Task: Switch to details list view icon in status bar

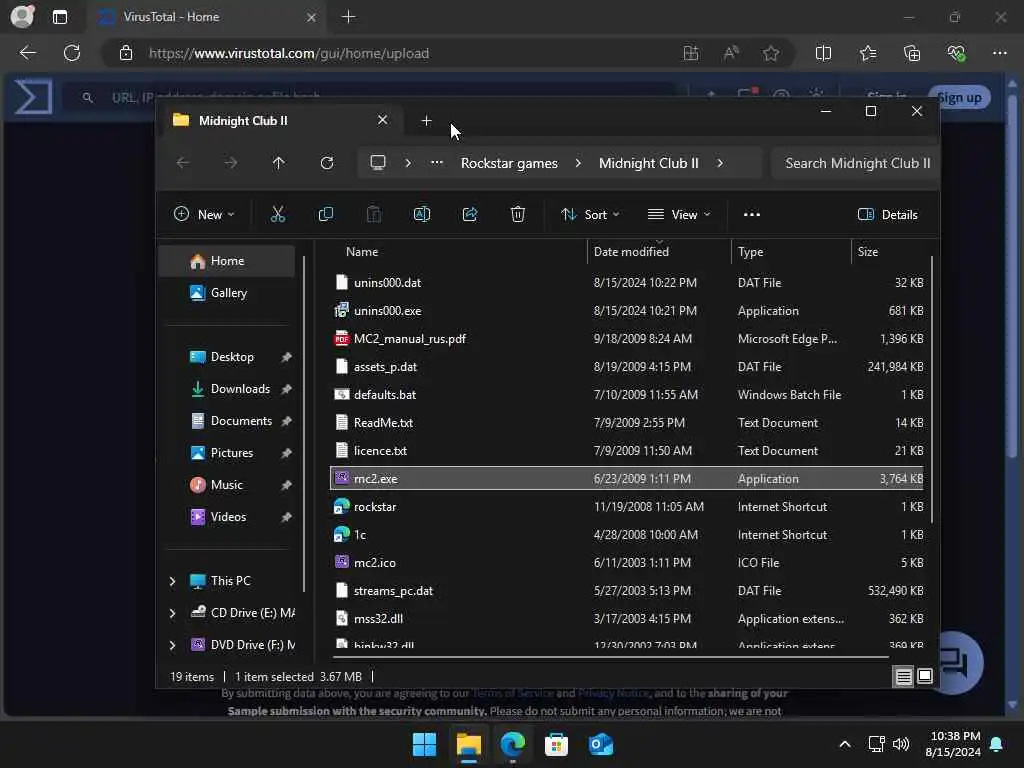Action: 903,677
